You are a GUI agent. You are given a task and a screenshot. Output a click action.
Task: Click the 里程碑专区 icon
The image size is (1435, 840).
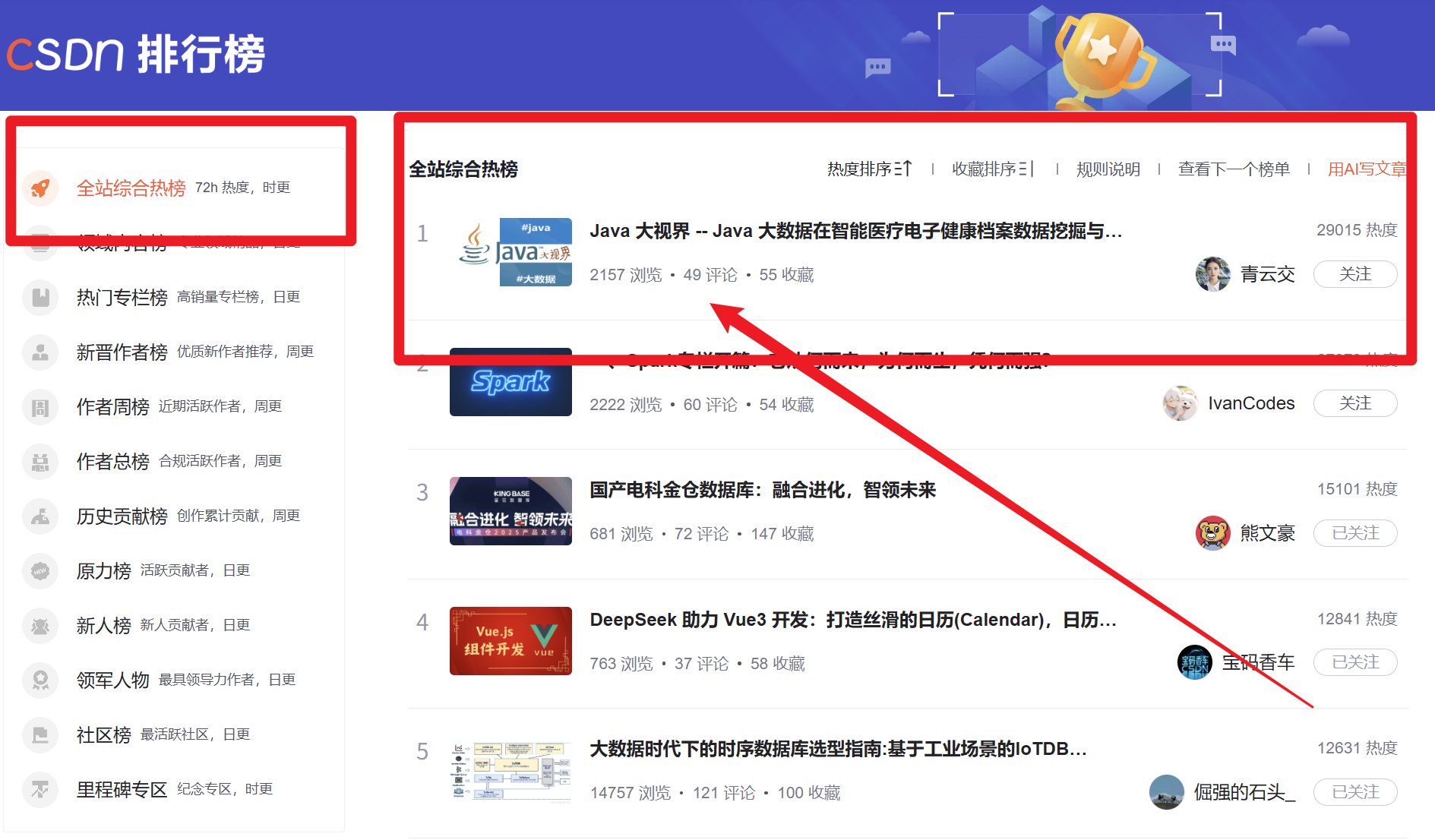[x=40, y=789]
